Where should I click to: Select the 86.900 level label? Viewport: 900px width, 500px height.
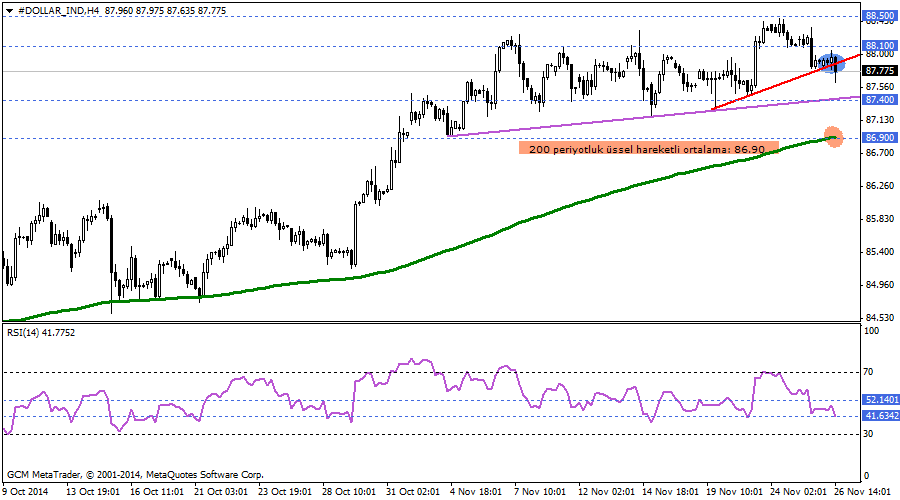(879, 138)
